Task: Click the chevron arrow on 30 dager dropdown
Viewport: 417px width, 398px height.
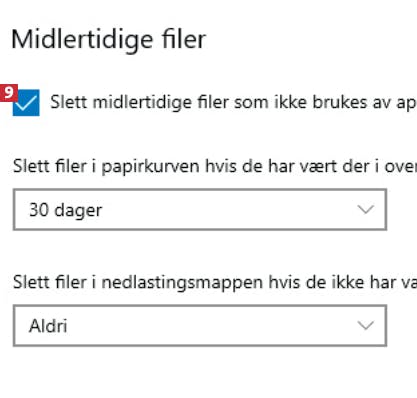Action: tap(366, 210)
